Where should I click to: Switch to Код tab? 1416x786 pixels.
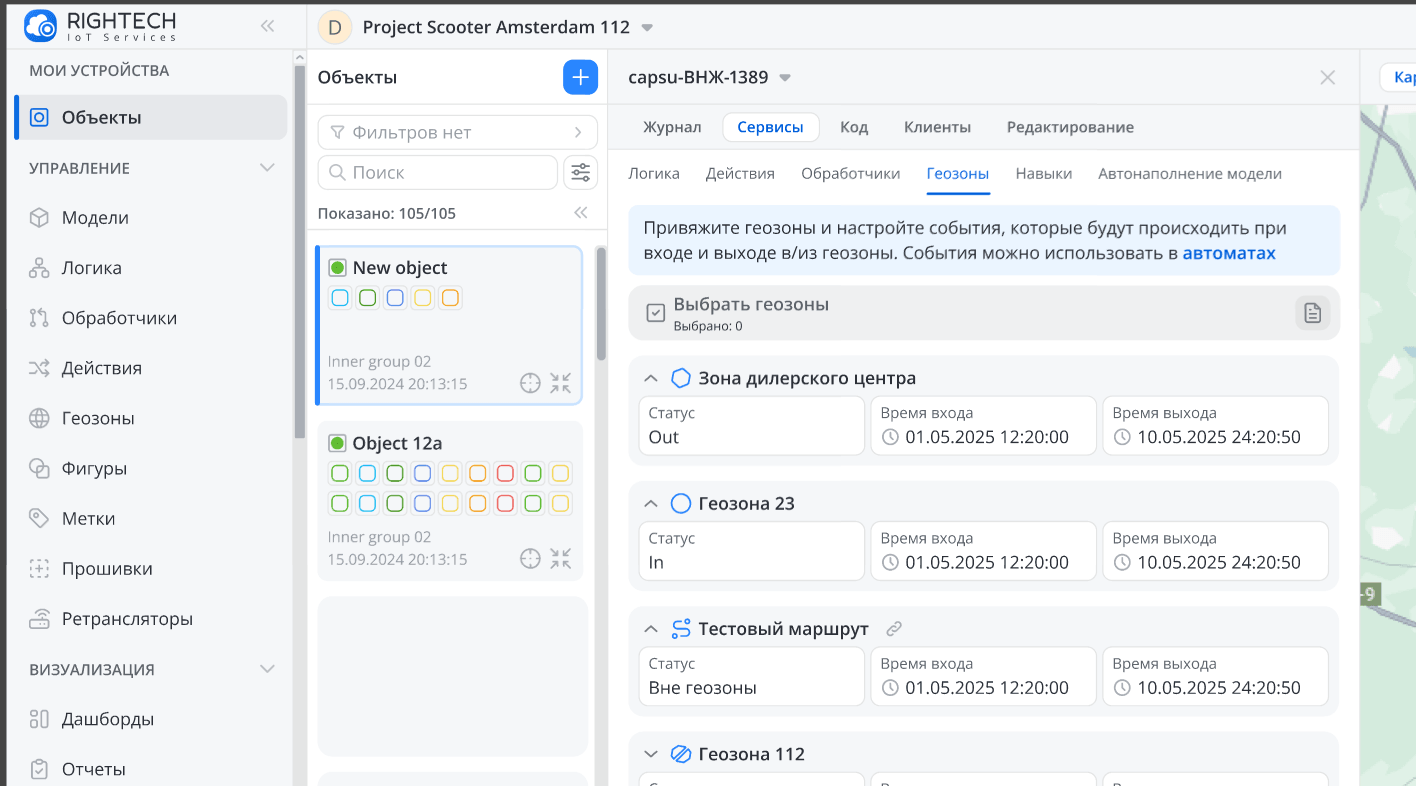854,127
